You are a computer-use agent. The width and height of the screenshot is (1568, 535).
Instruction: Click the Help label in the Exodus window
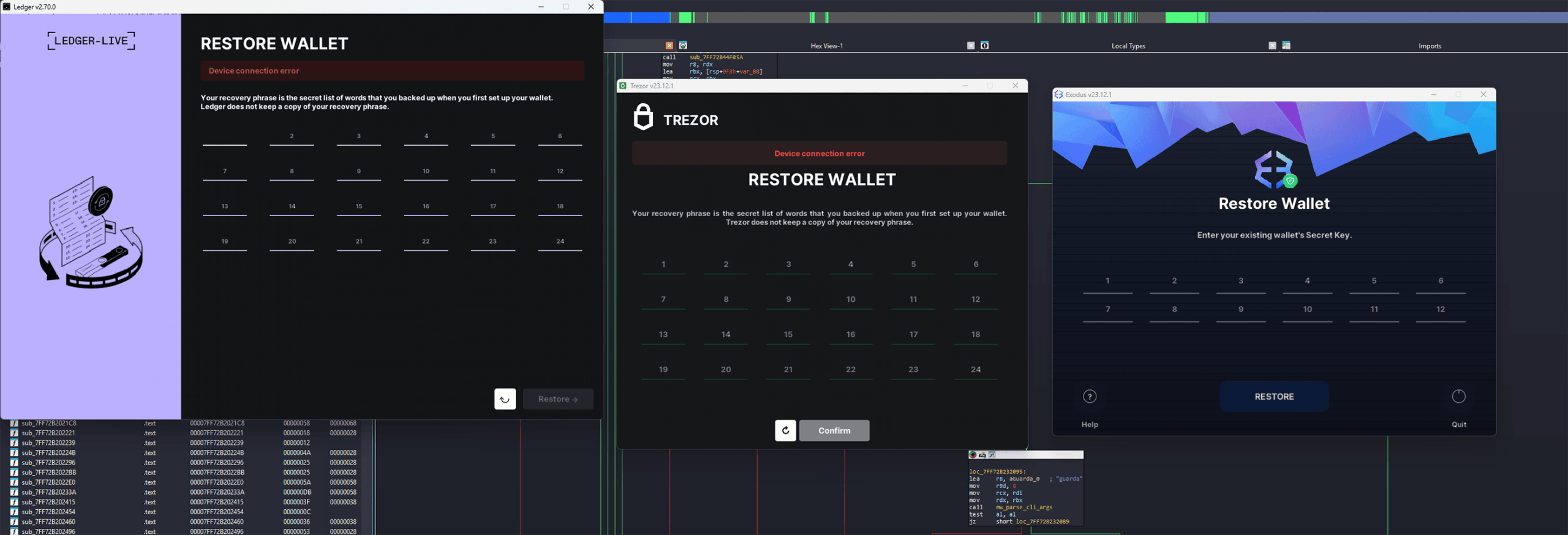(1090, 424)
